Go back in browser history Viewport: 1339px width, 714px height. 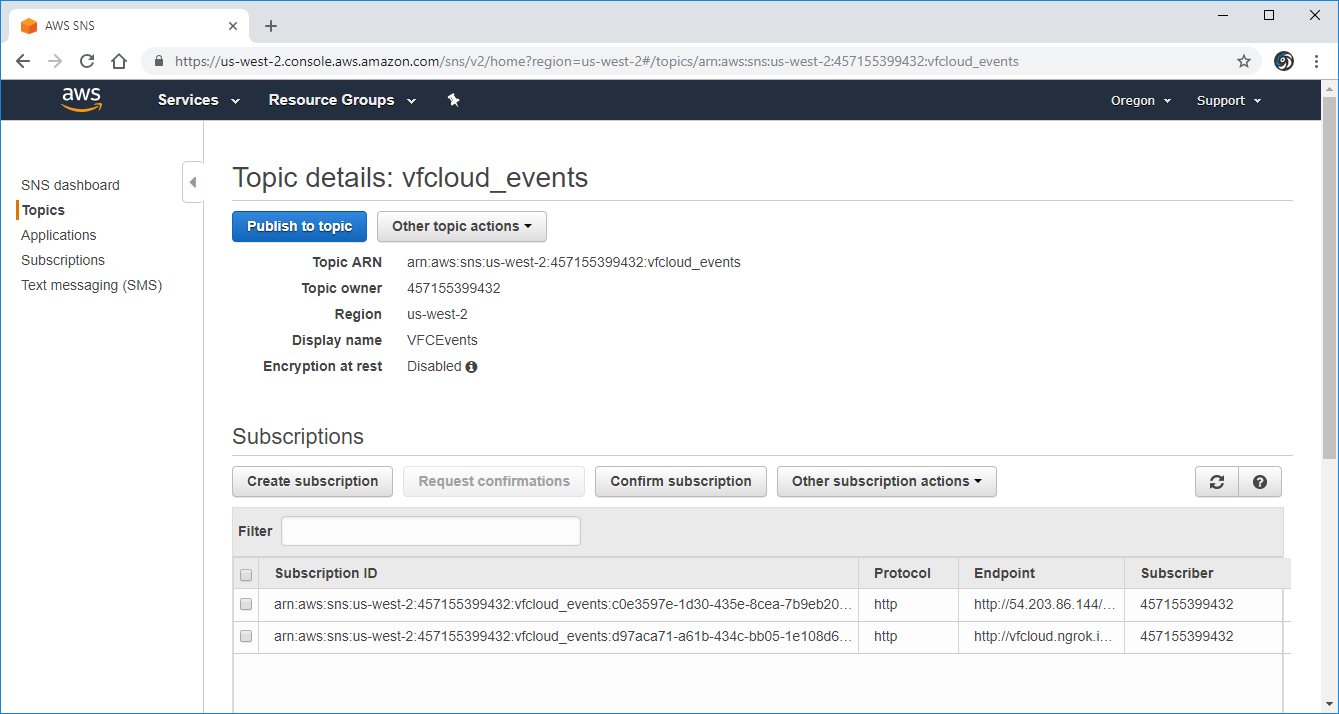(24, 61)
